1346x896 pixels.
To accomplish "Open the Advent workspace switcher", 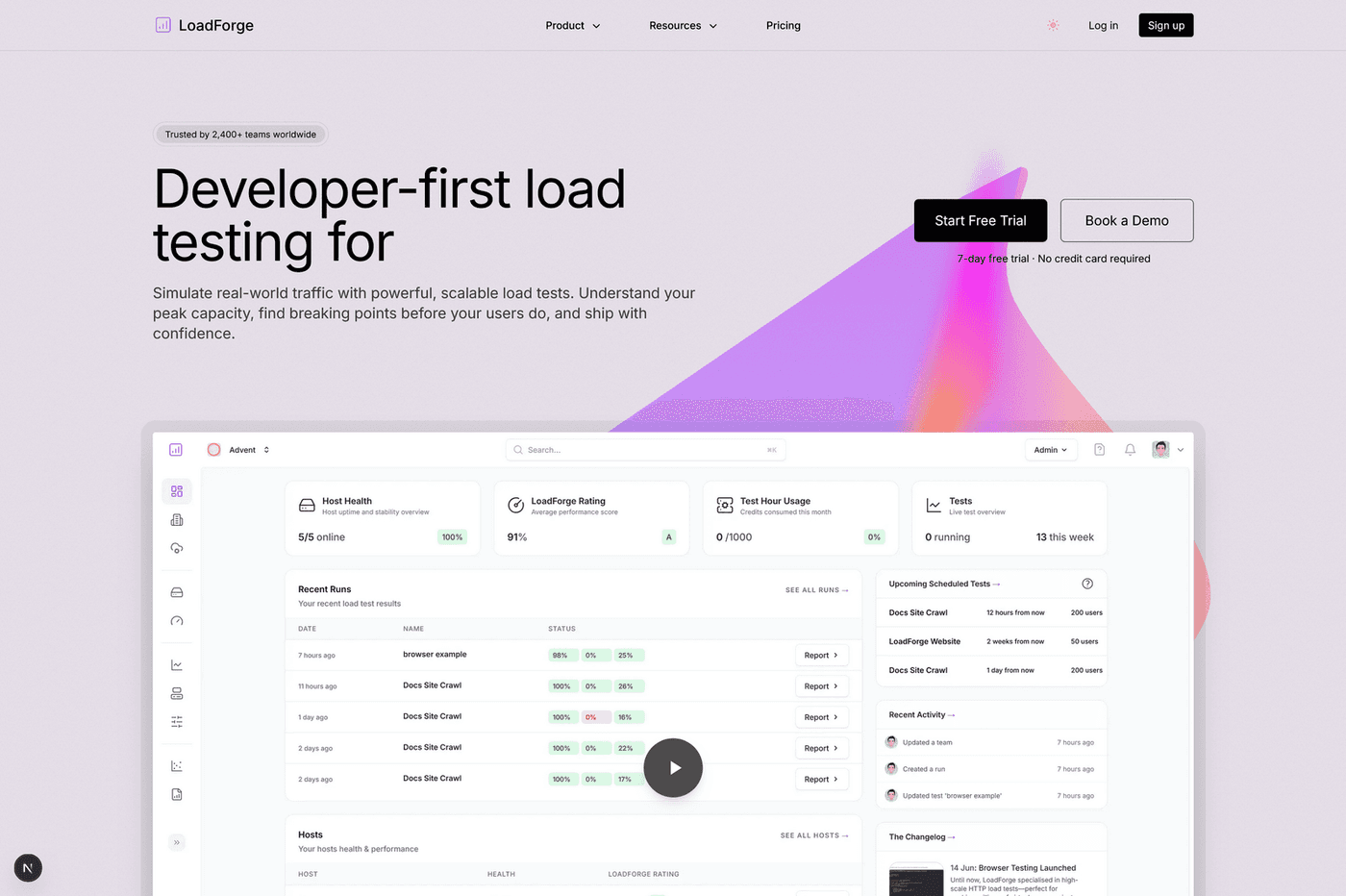I will click(237, 449).
